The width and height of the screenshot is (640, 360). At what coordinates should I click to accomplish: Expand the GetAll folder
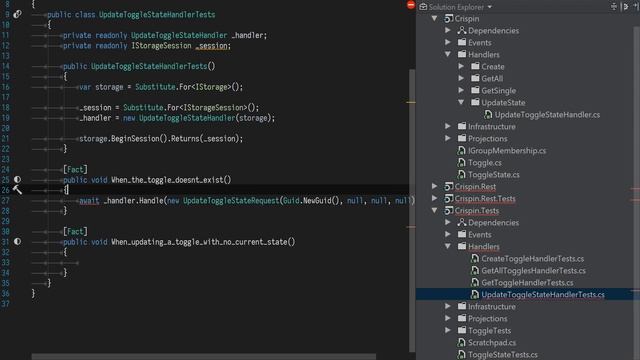coord(461,78)
